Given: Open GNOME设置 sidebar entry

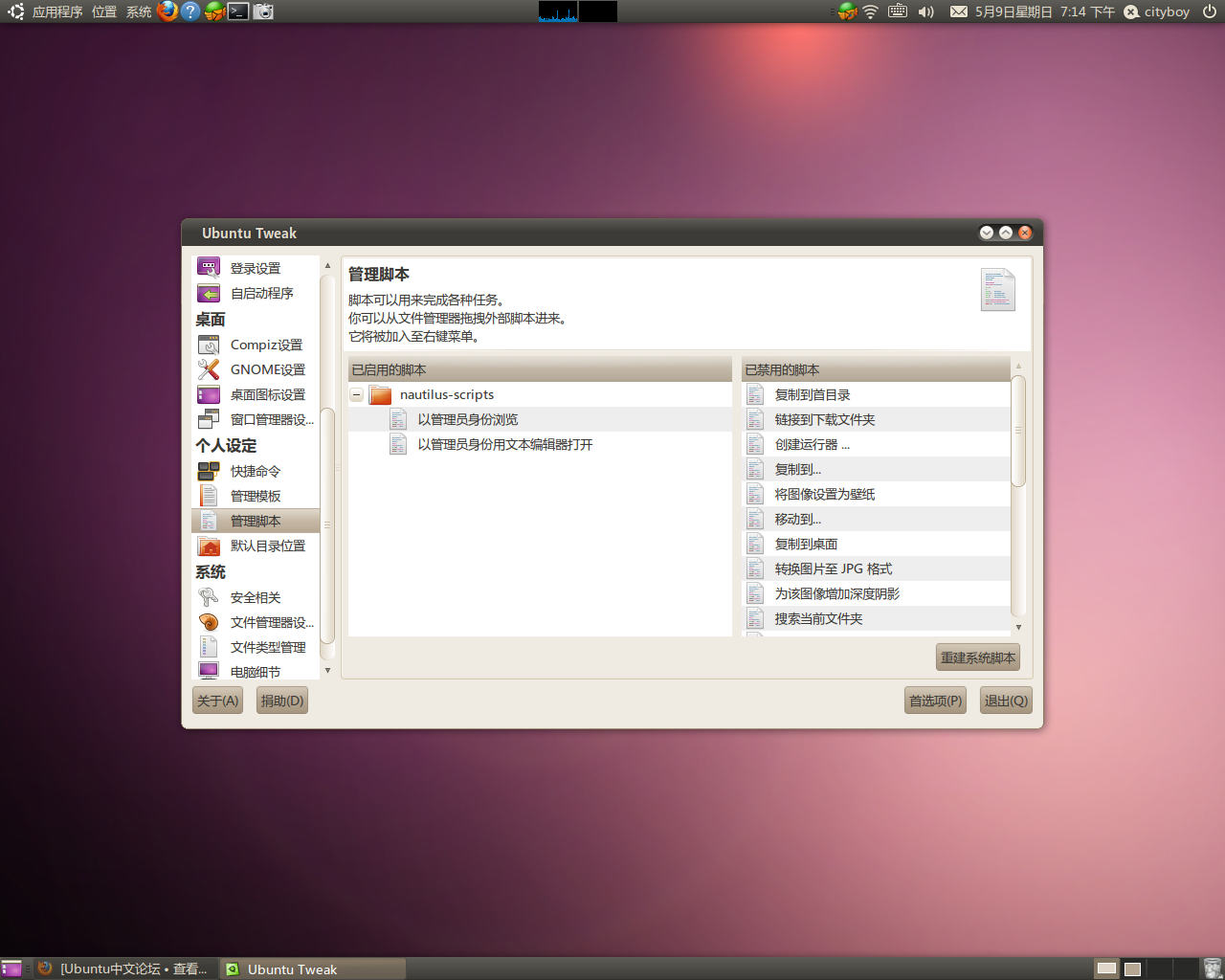Looking at the screenshot, I should (x=256, y=369).
